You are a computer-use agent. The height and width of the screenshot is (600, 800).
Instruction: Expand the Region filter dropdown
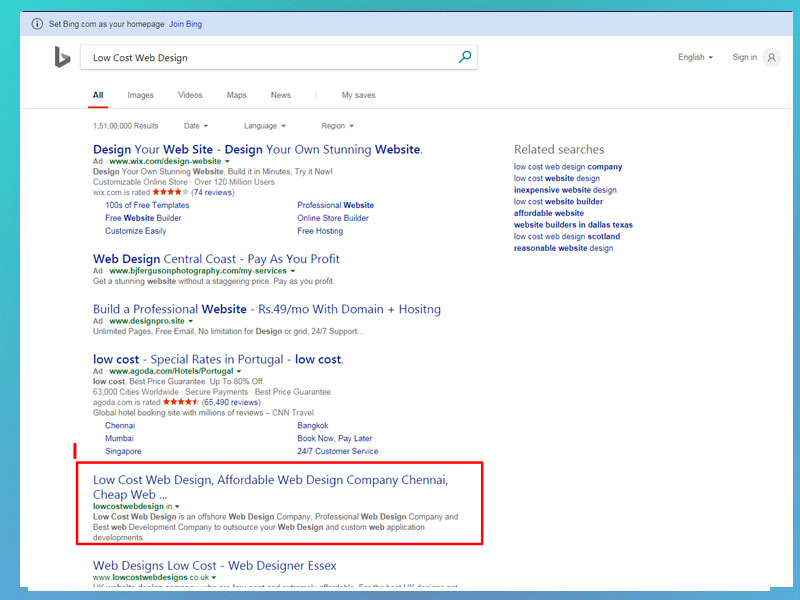click(x=337, y=126)
